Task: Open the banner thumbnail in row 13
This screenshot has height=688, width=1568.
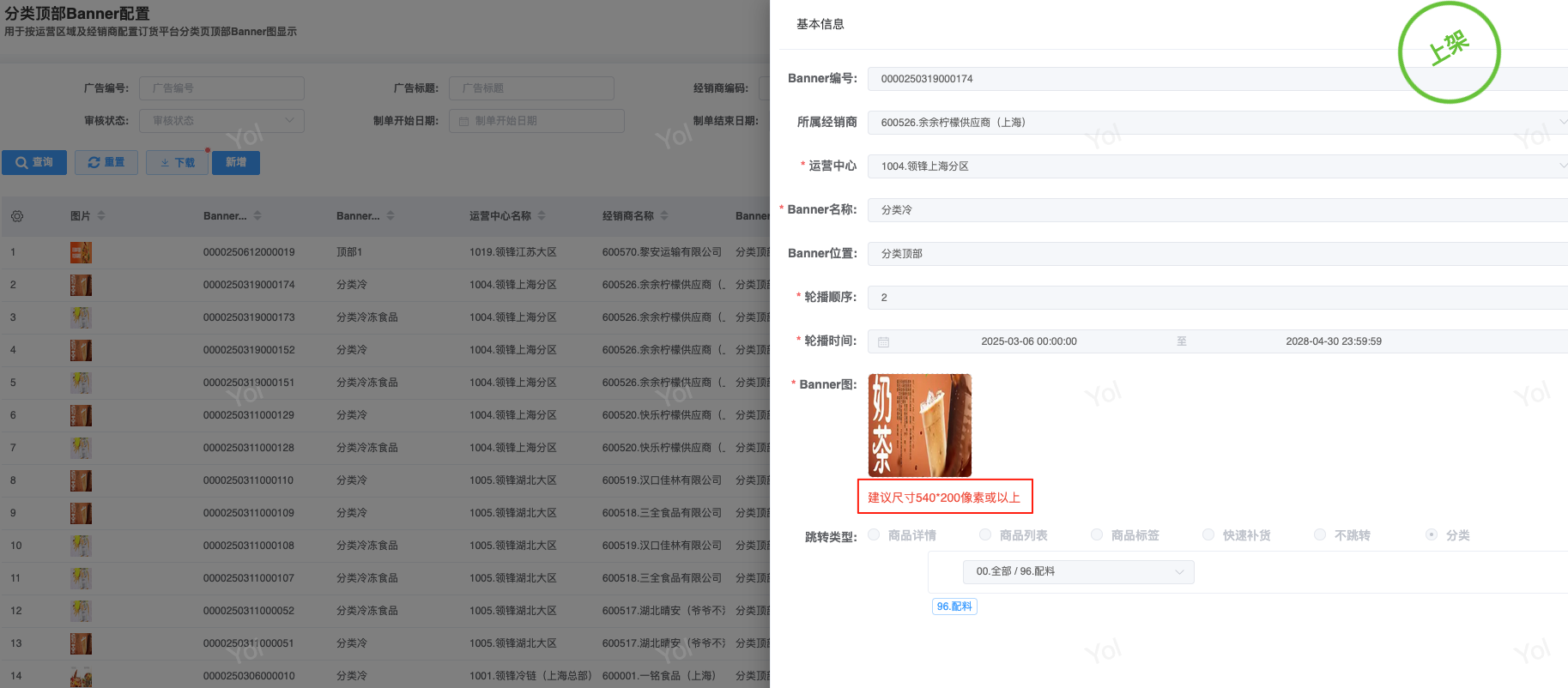Action: 81,643
